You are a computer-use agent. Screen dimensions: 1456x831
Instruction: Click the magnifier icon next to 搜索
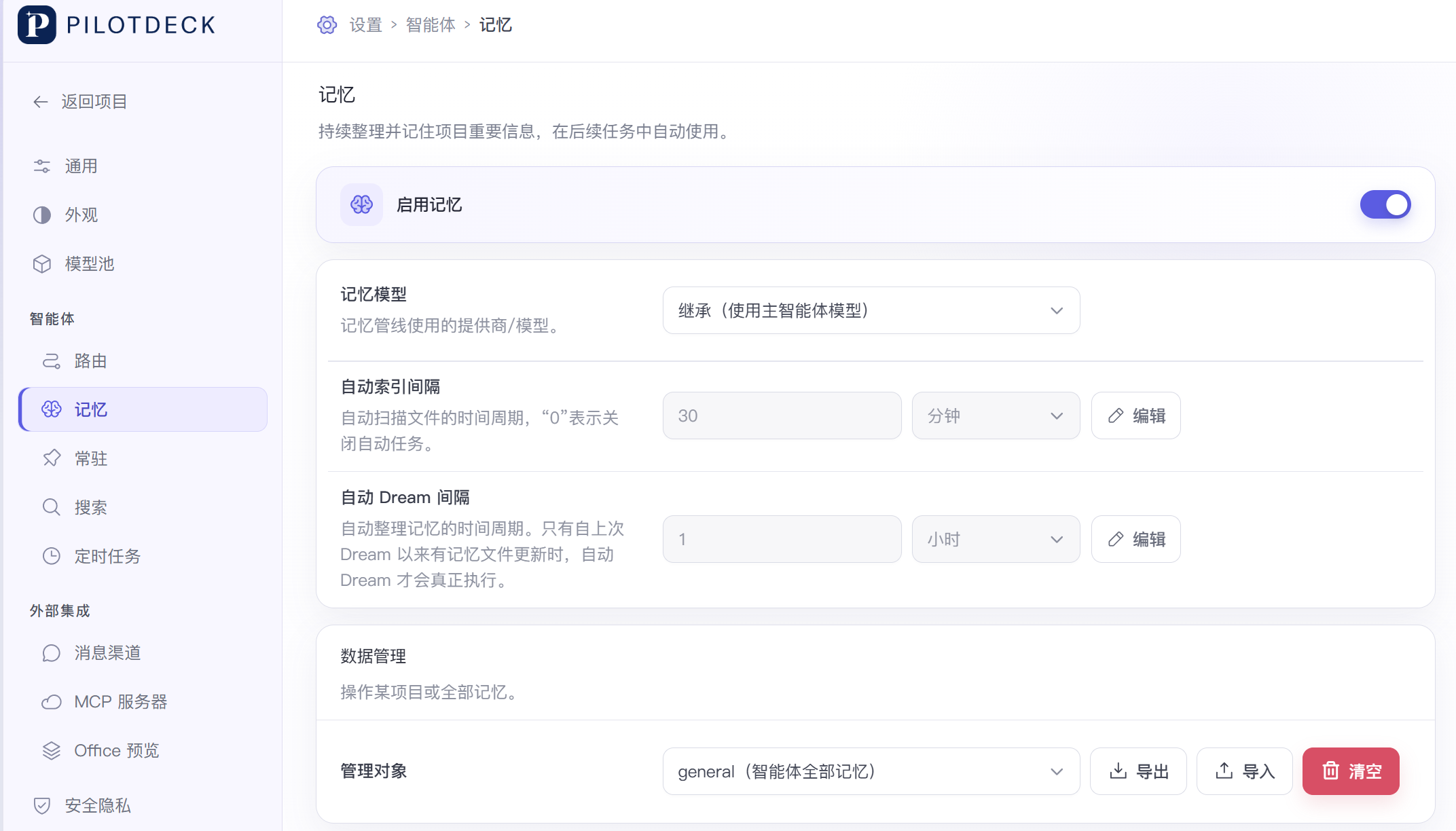52,507
